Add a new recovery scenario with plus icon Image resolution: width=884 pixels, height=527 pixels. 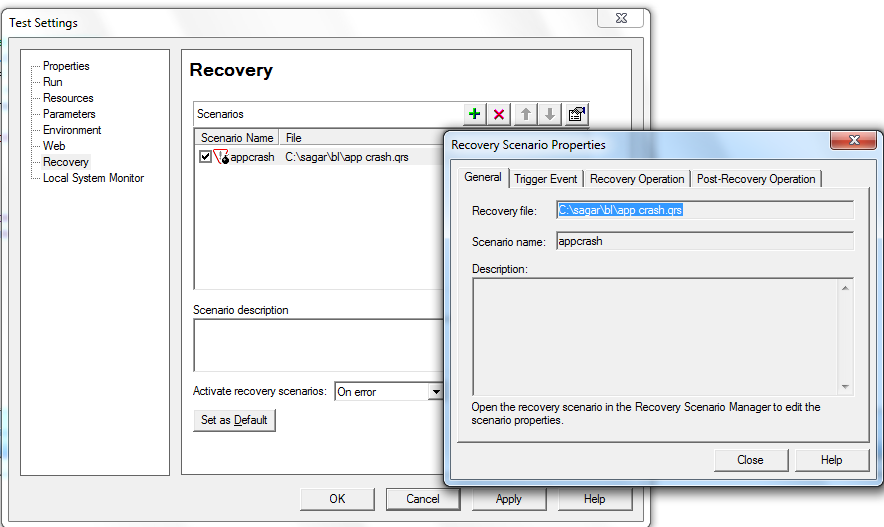click(475, 114)
